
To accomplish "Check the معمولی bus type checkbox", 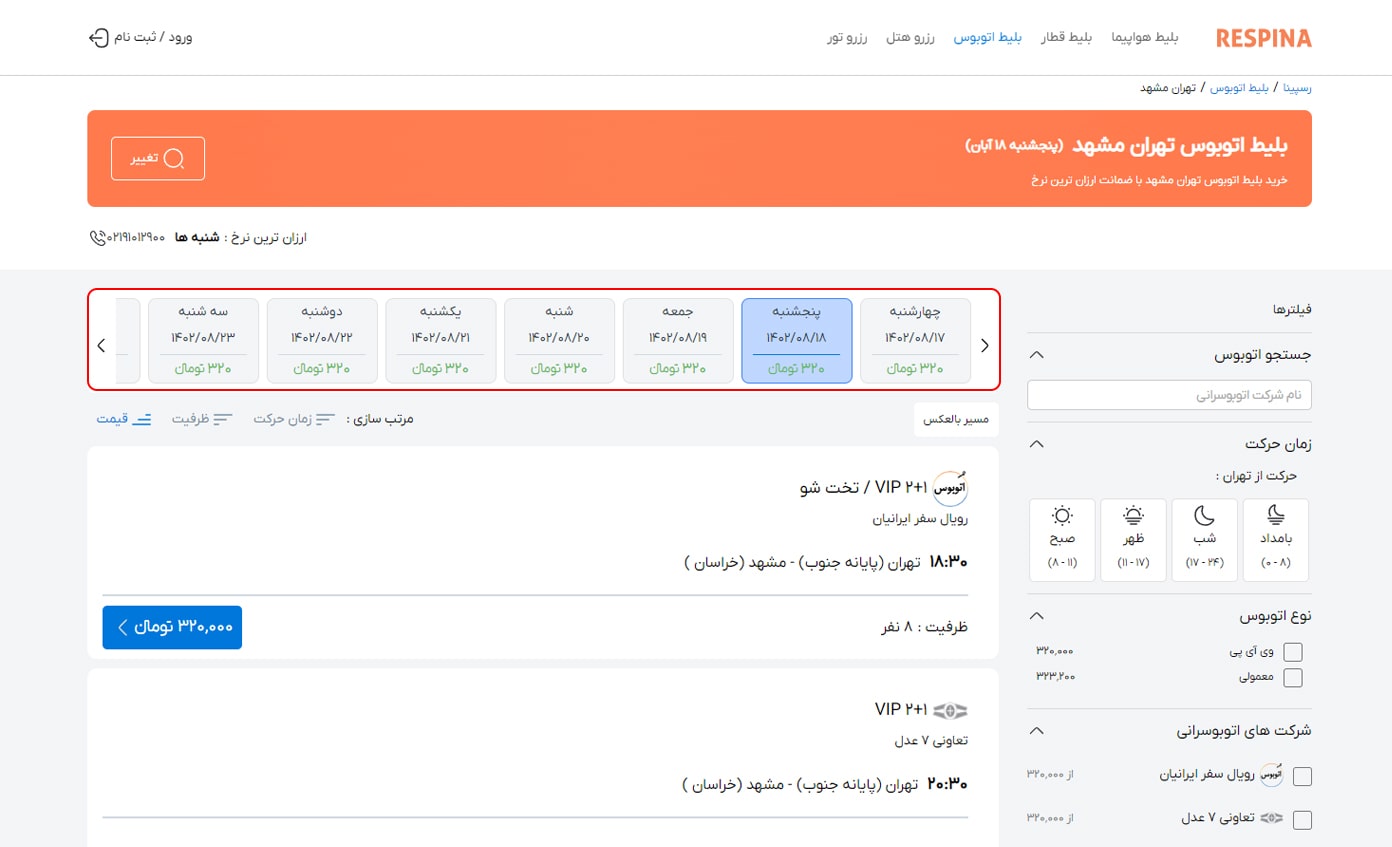I will [1293, 677].
